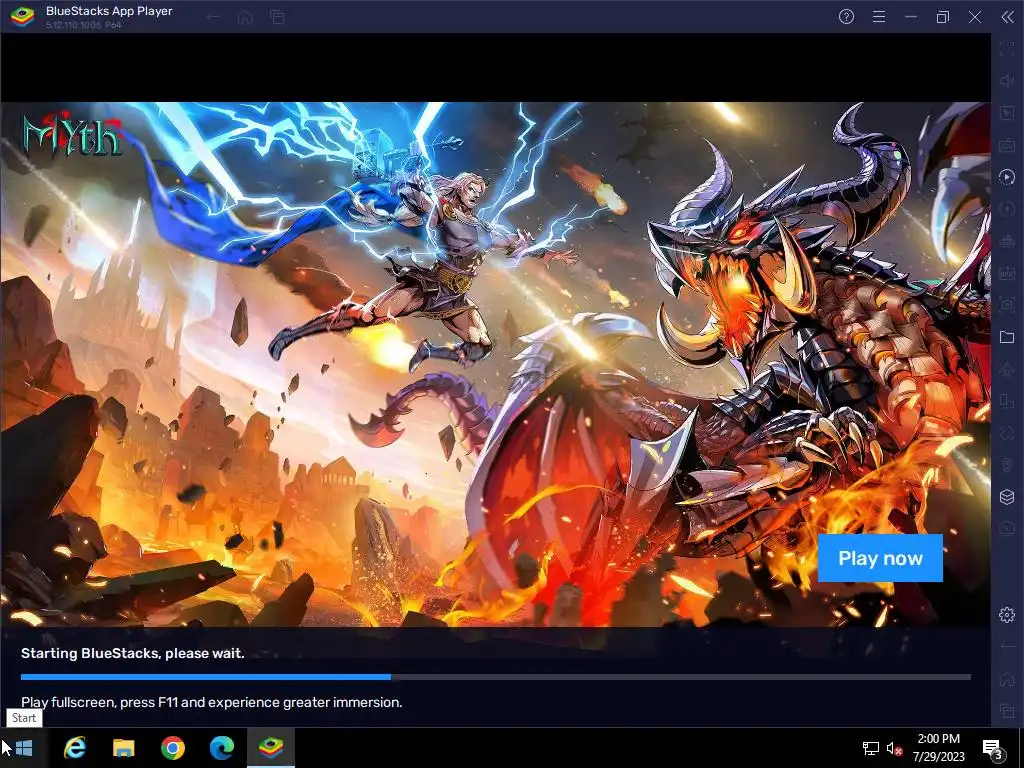Click the circular play sidebar icon

(x=1007, y=177)
